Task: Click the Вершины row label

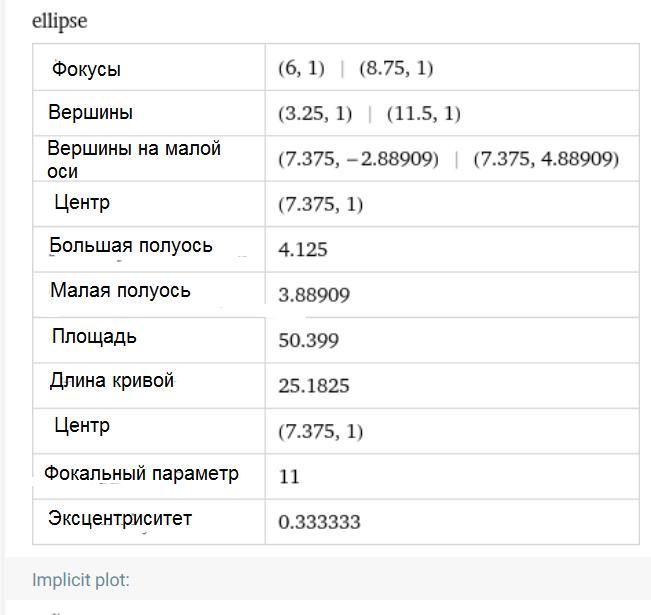Action: (x=91, y=112)
